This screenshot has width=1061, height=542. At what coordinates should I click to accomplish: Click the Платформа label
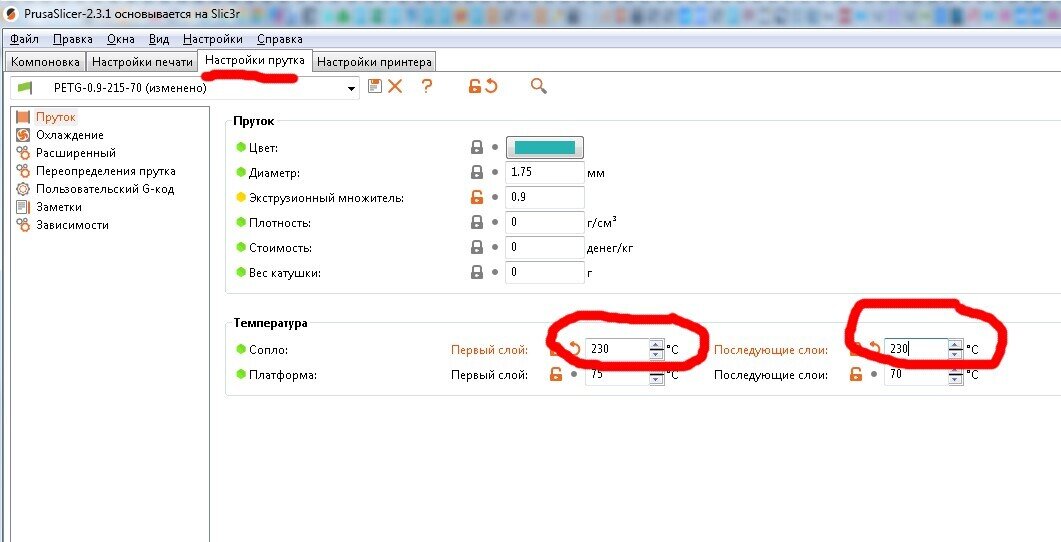pos(283,375)
